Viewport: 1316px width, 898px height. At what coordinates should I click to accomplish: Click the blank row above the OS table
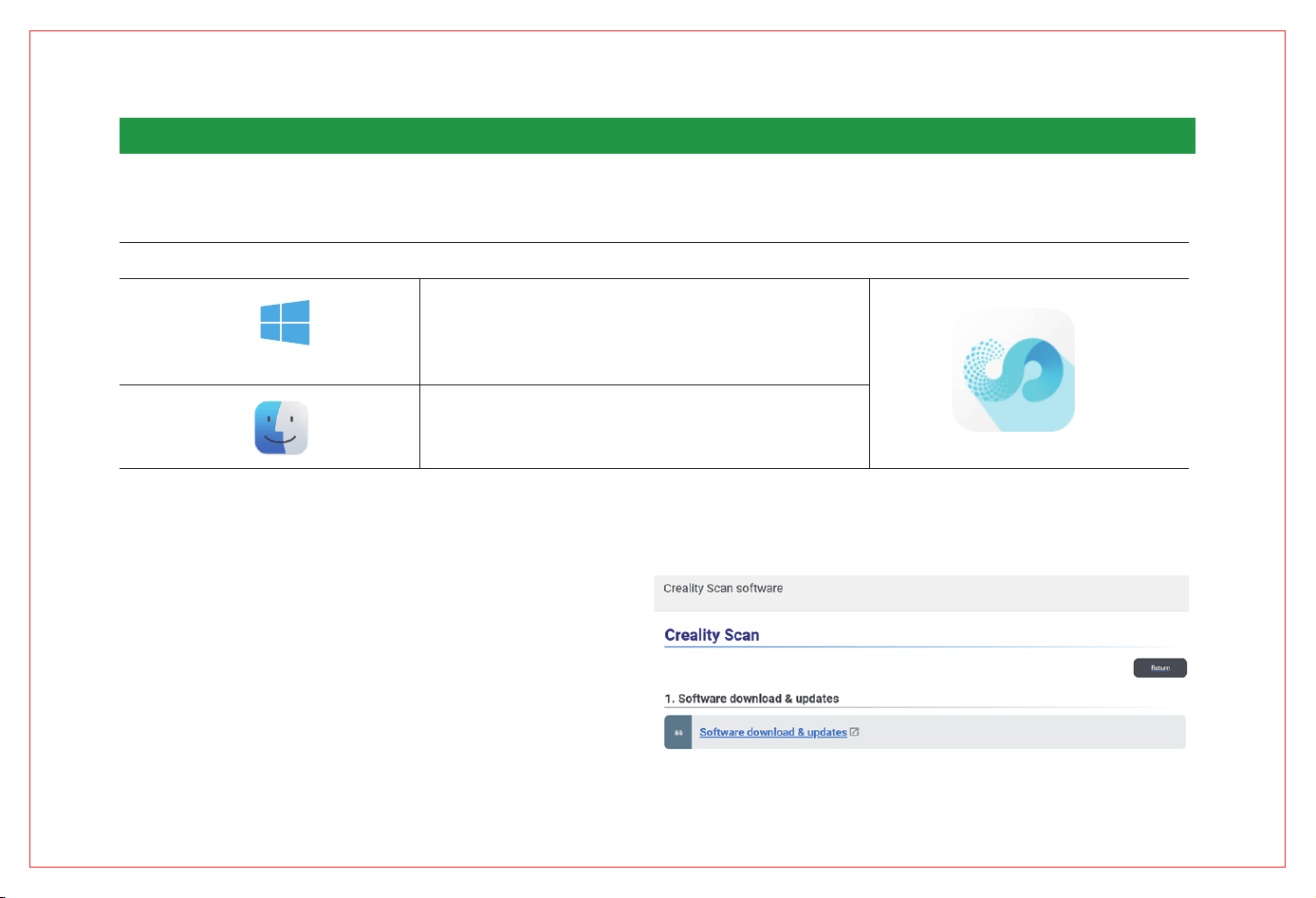point(654,260)
